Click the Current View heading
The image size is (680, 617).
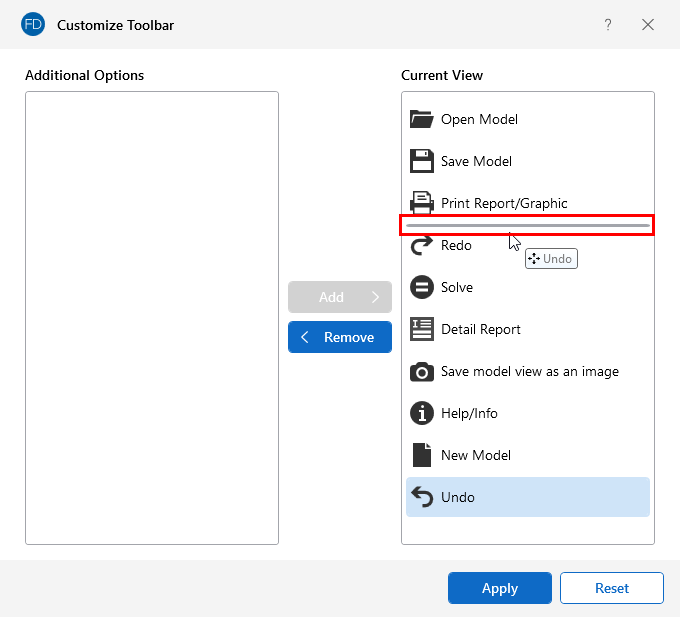[442, 75]
